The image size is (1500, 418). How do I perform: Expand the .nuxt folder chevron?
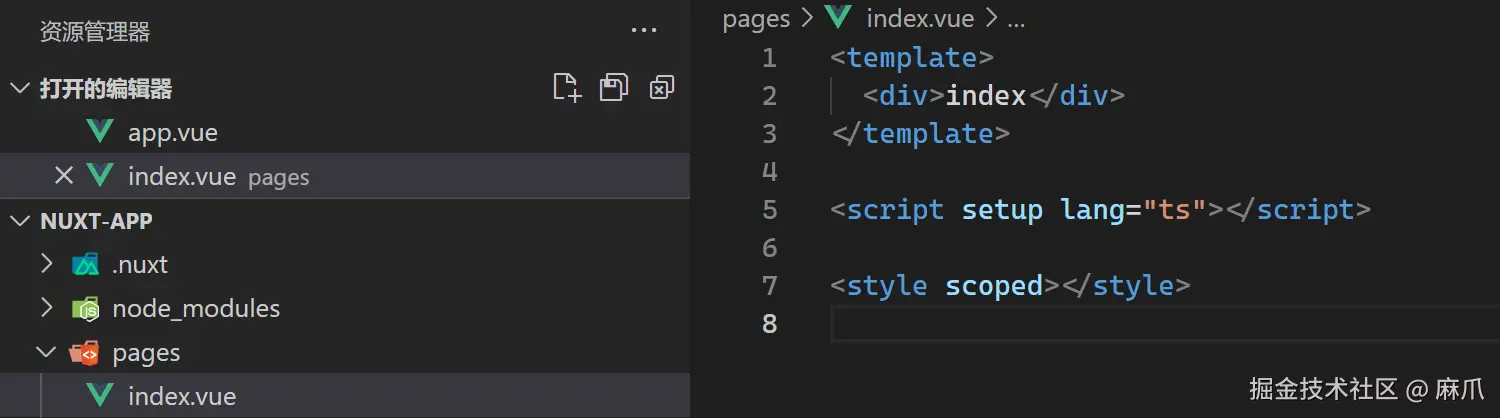coord(46,264)
